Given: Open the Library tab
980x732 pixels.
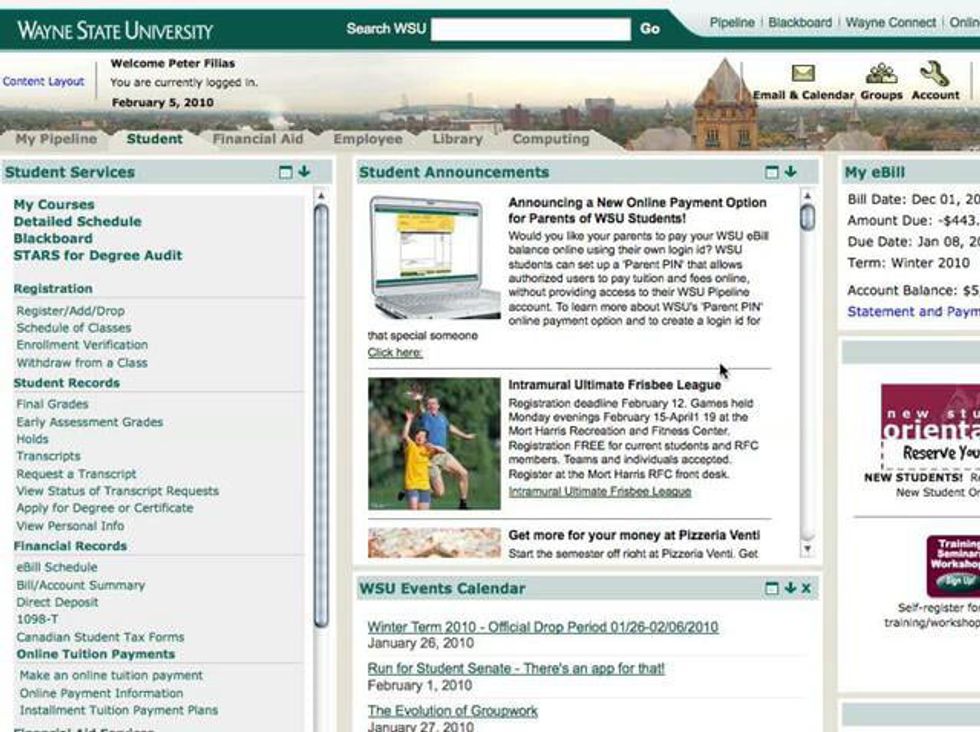Looking at the screenshot, I should [457, 139].
